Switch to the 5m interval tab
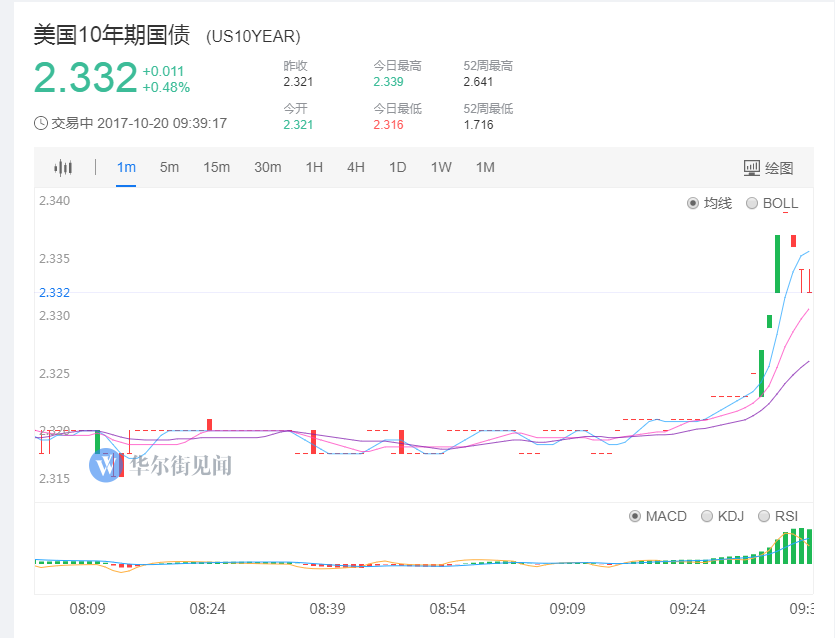The width and height of the screenshot is (835, 638). [x=169, y=167]
